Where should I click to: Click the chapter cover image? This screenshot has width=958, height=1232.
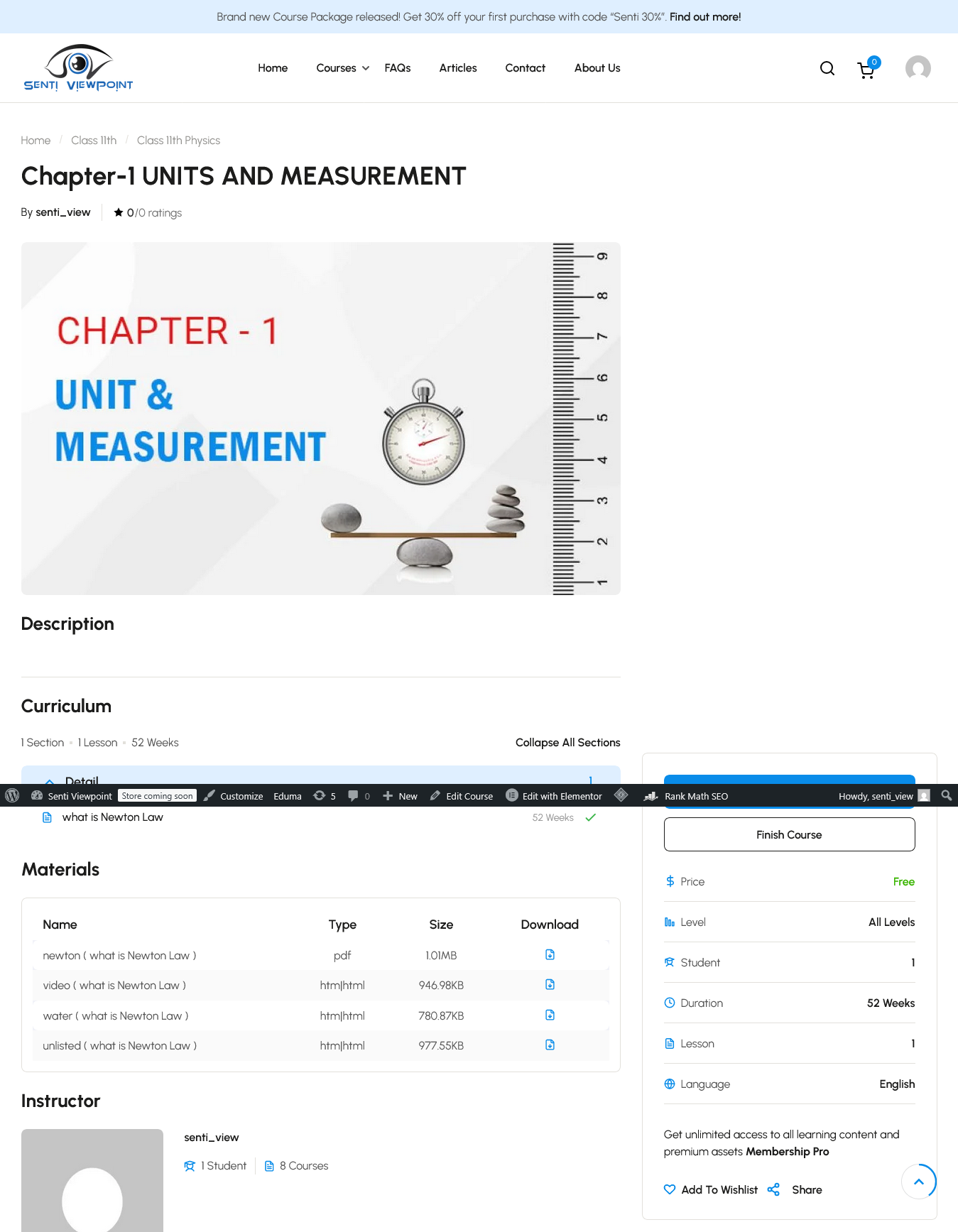[321, 418]
